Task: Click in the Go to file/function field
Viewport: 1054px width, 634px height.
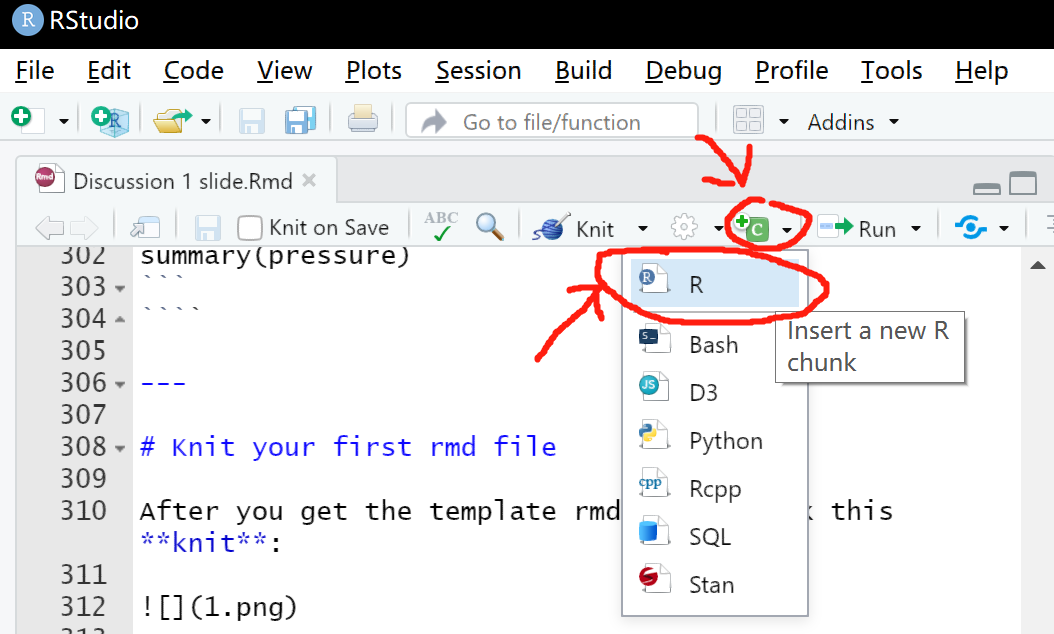Action: 551,122
